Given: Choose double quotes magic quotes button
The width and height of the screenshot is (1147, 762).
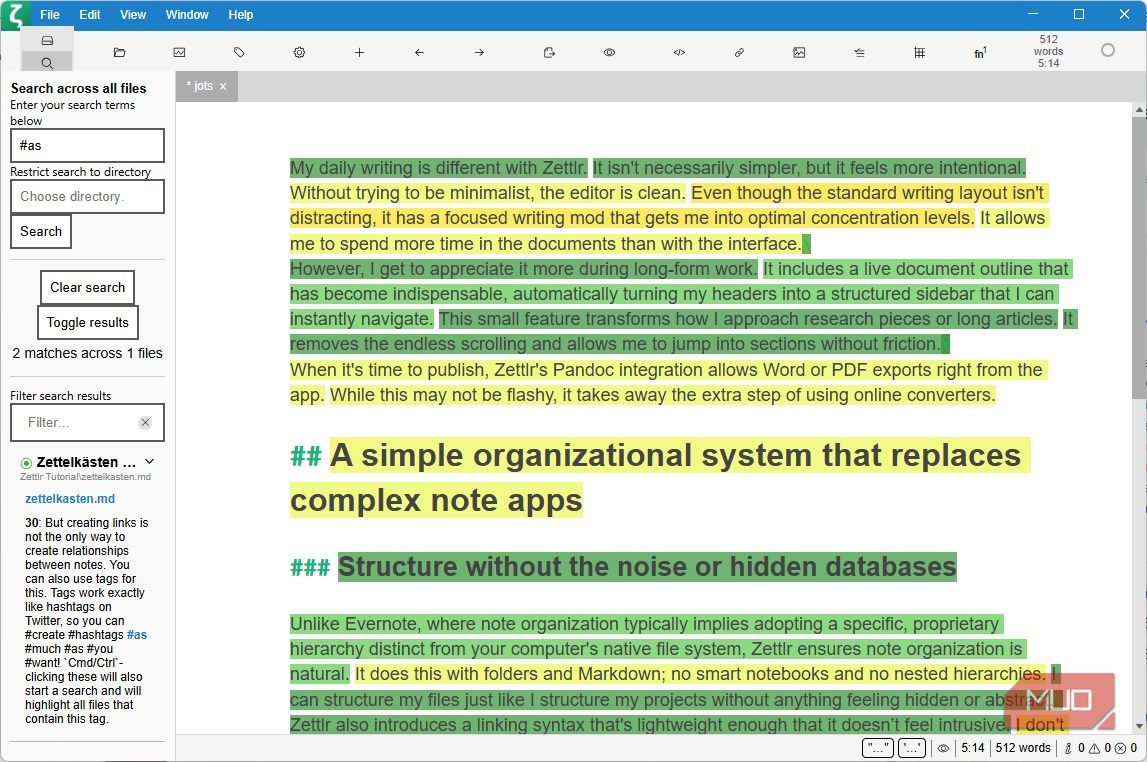Looking at the screenshot, I should pos(877,748).
